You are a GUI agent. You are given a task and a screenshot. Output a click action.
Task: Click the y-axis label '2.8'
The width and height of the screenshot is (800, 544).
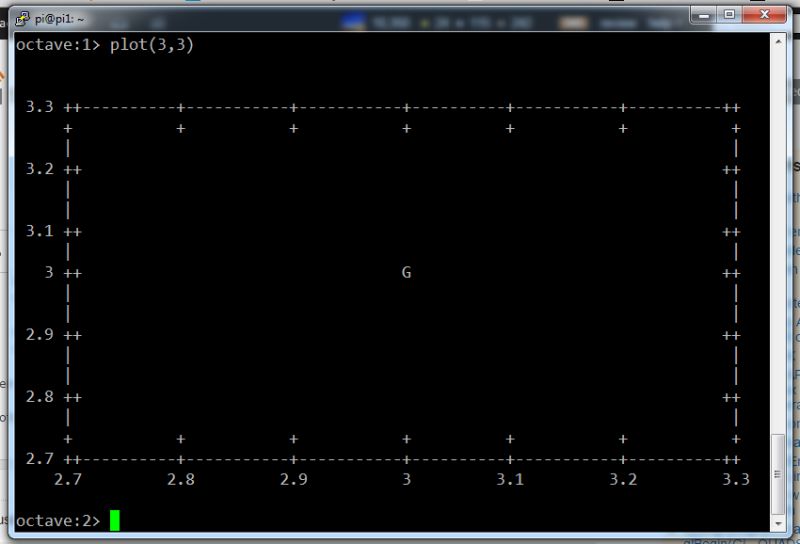(40, 397)
